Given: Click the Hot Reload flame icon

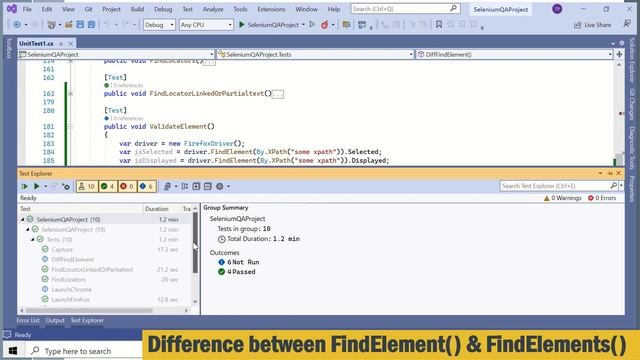Looking at the screenshot, I should pyautogui.click(x=324, y=25).
